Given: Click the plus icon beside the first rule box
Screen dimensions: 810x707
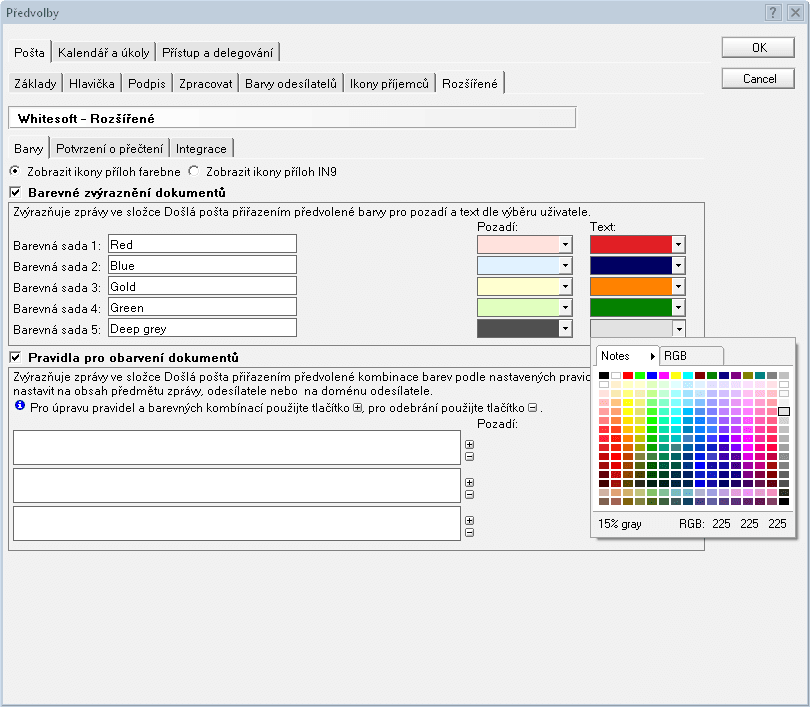Looking at the screenshot, I should pyautogui.click(x=469, y=445).
